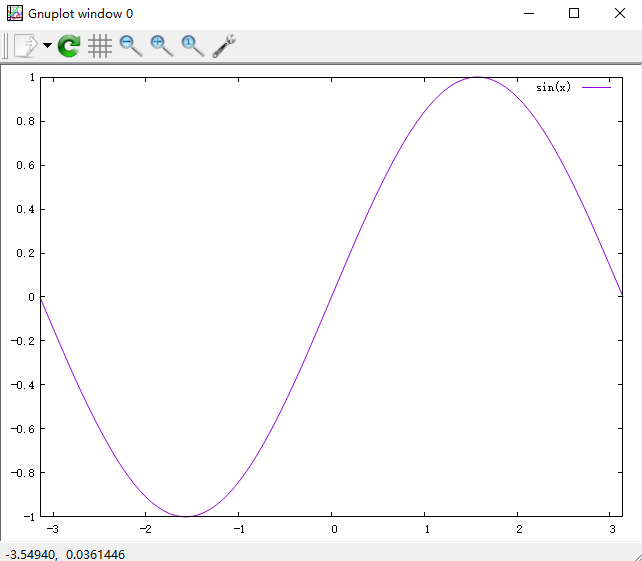Apply next zoom with the plus magnifier

tap(161, 45)
